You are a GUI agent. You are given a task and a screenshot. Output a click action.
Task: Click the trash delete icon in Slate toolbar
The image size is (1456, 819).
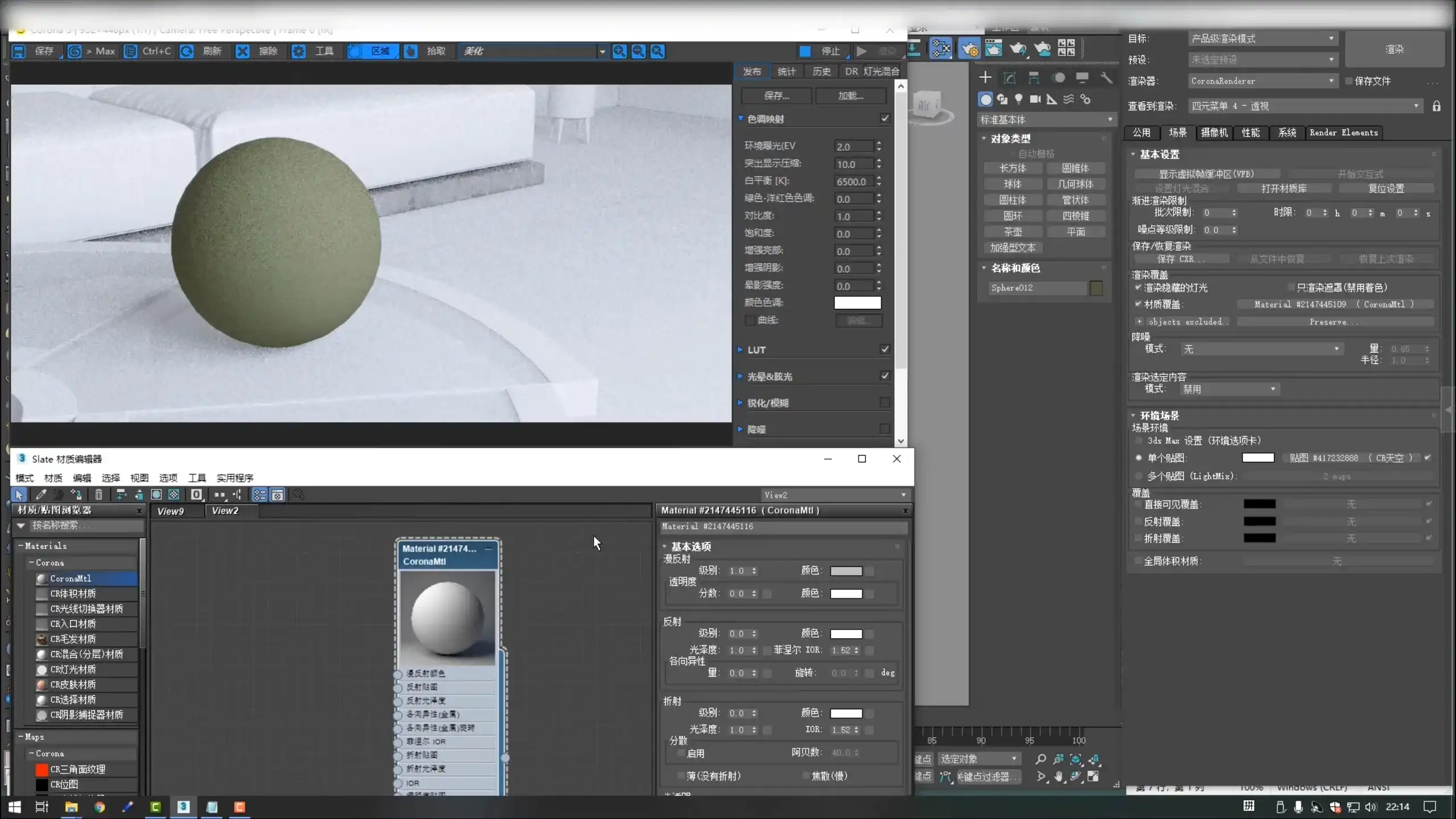(98, 495)
